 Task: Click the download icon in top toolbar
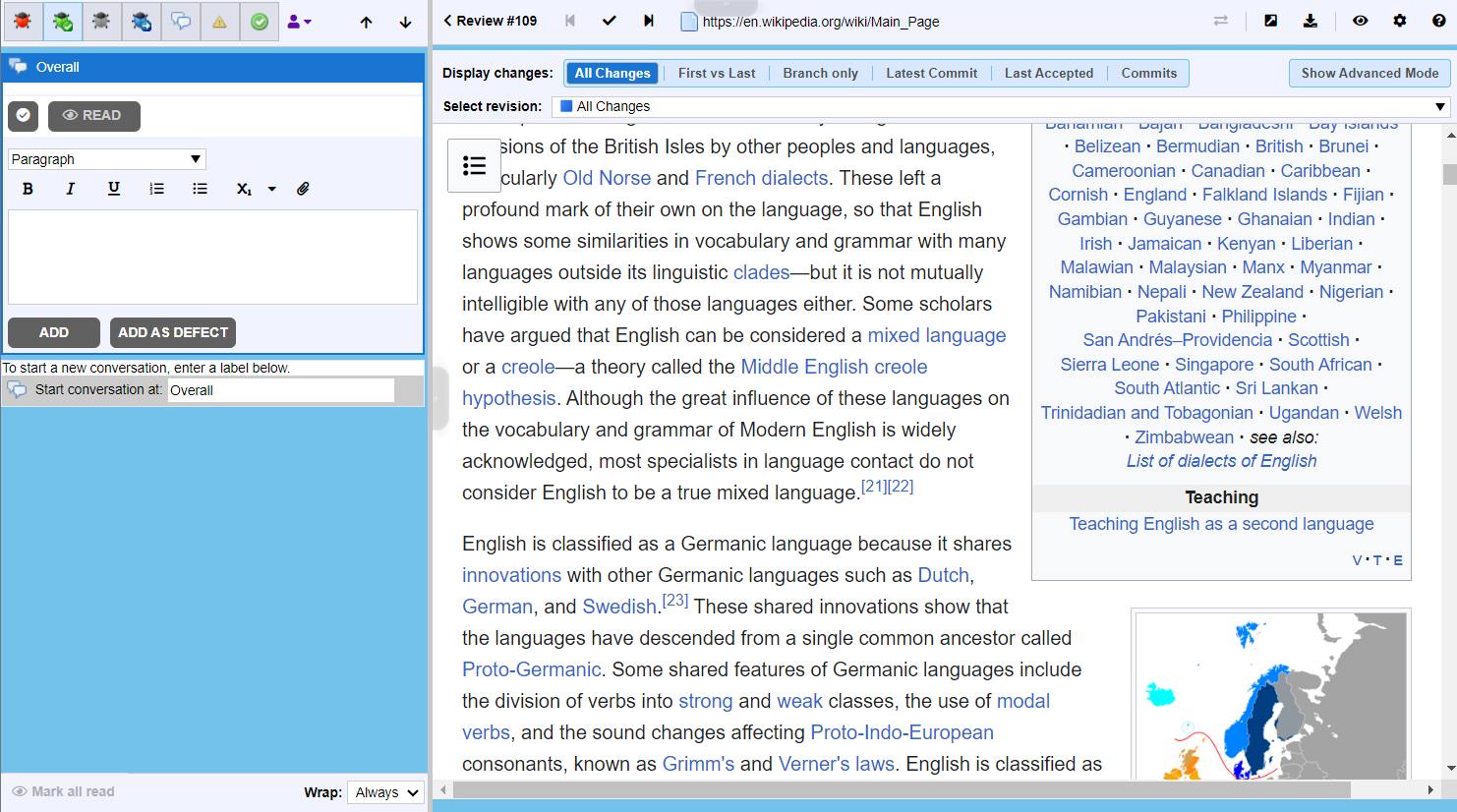pos(1310,21)
